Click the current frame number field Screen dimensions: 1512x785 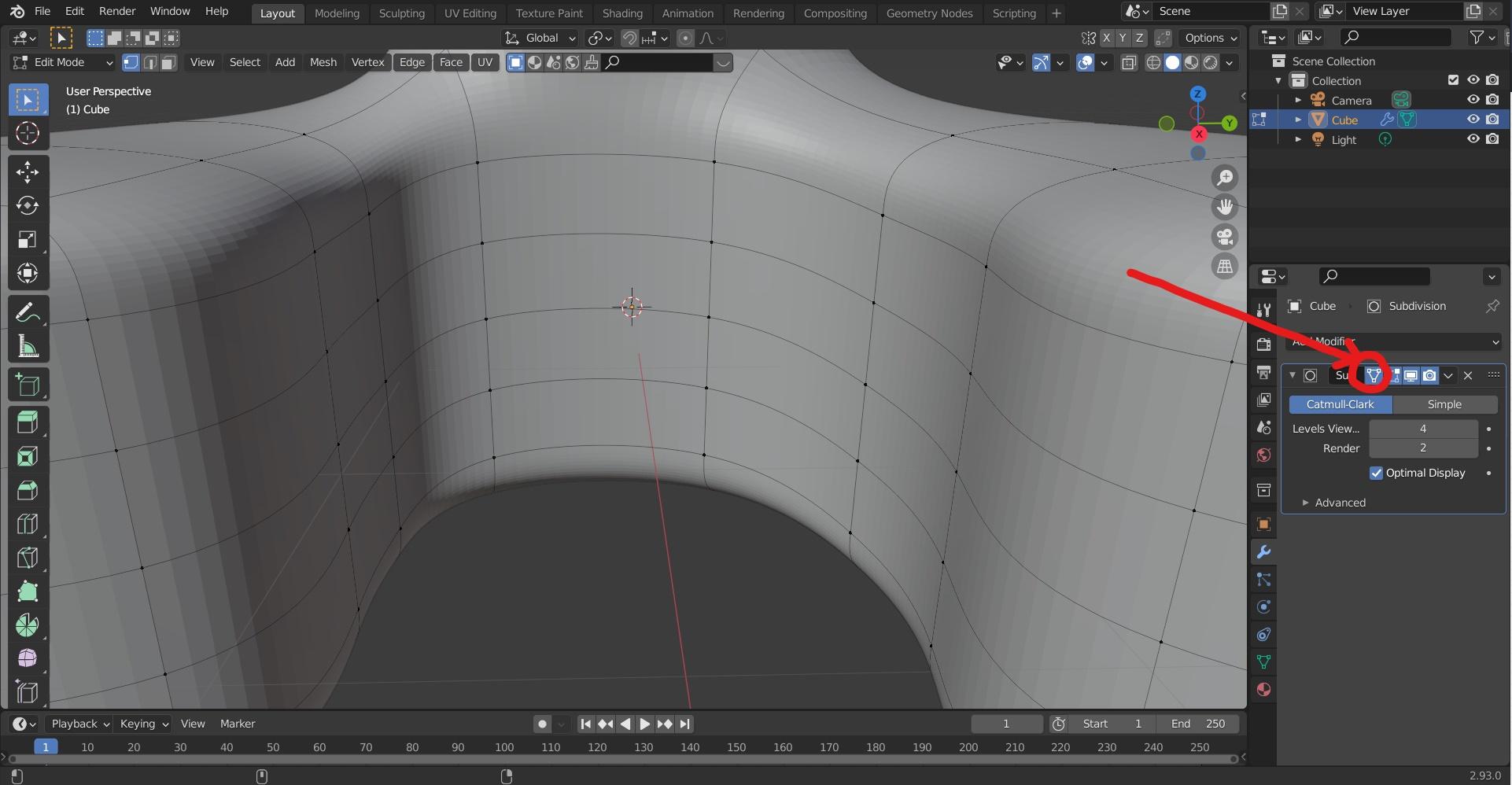point(1006,724)
